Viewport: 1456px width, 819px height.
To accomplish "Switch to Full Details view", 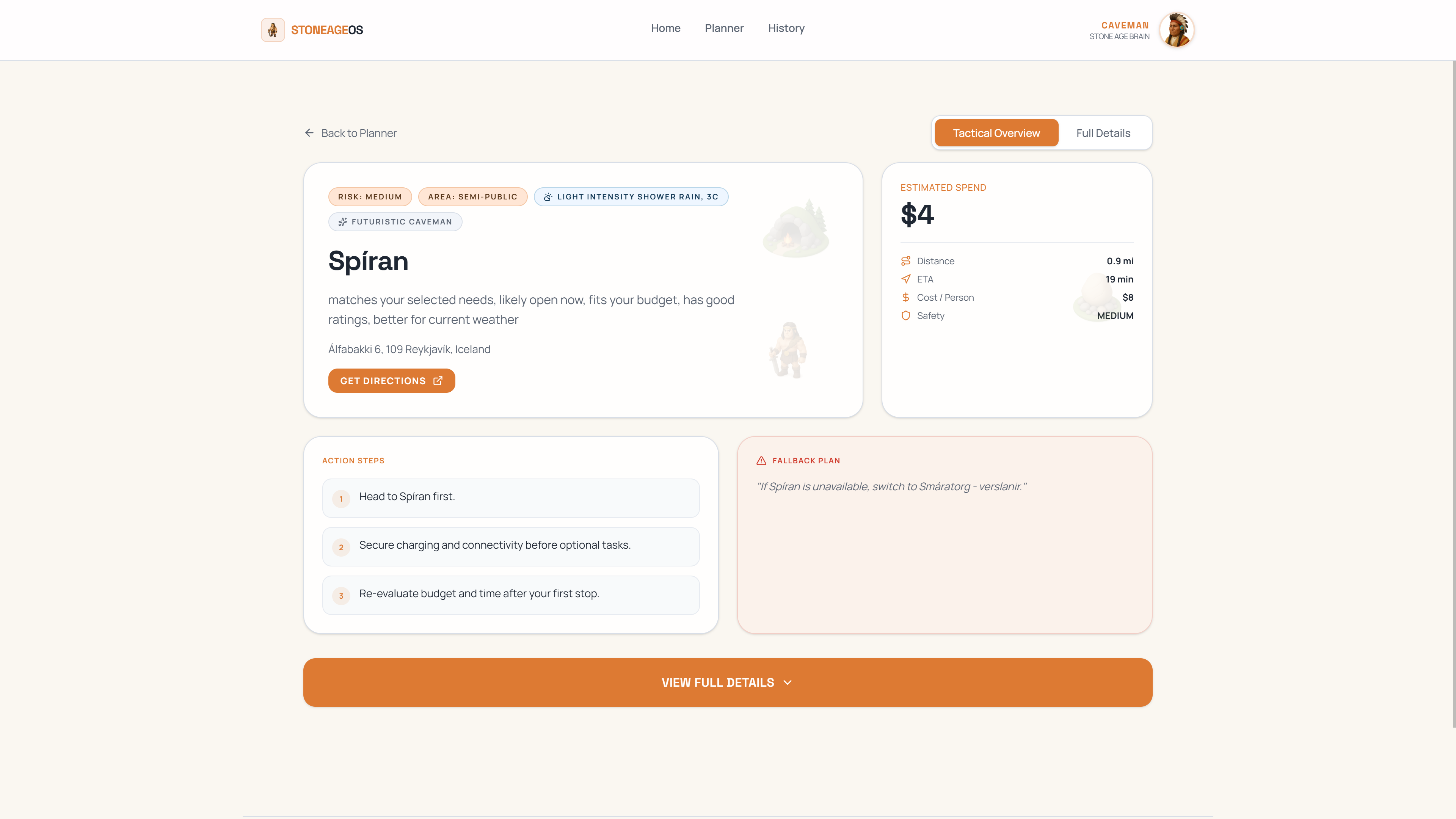I will [1103, 133].
